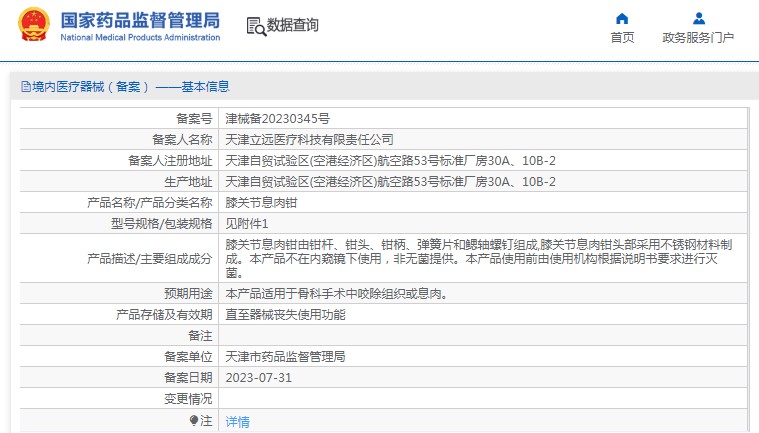The image size is (759, 433).
Task: Click the product description paragraph
Action: coord(479,258)
